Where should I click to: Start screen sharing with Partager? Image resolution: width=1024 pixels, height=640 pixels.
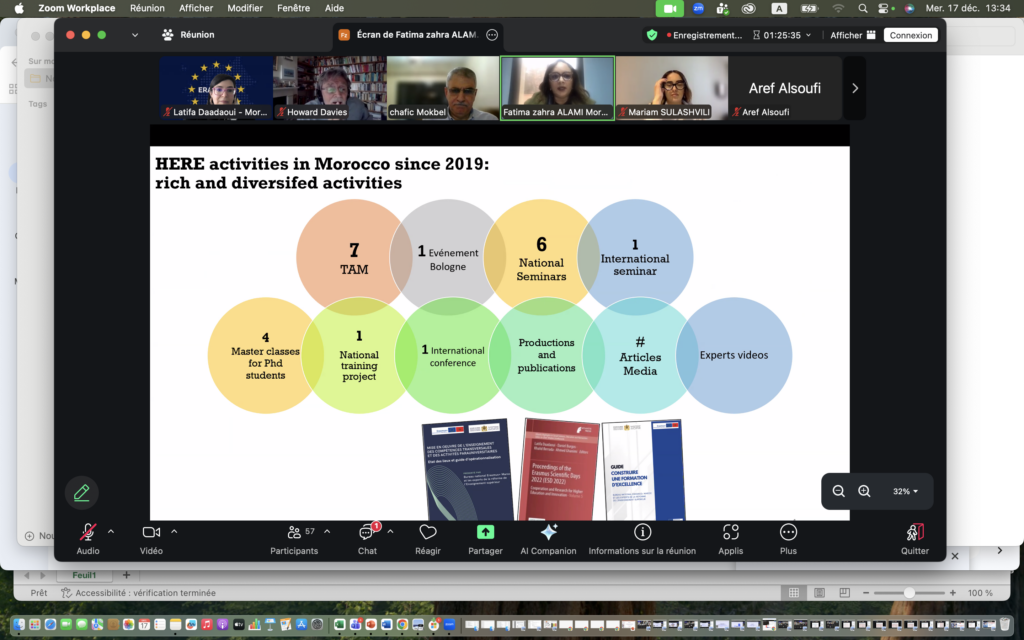tap(485, 533)
